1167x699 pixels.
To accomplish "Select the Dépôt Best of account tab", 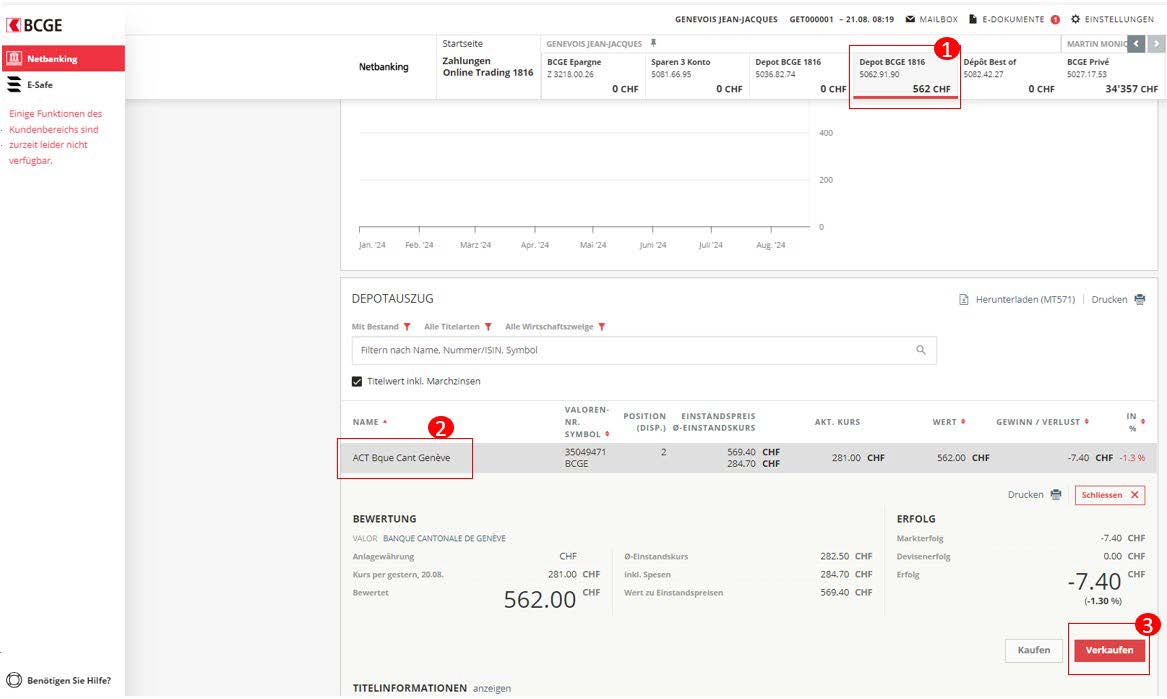I will point(1008,75).
